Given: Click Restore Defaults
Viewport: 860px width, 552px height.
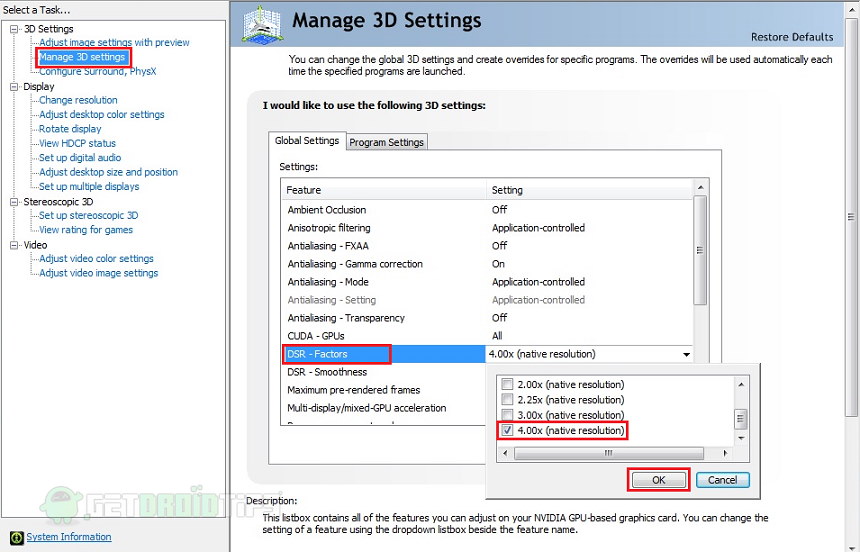Looking at the screenshot, I should tap(792, 37).
